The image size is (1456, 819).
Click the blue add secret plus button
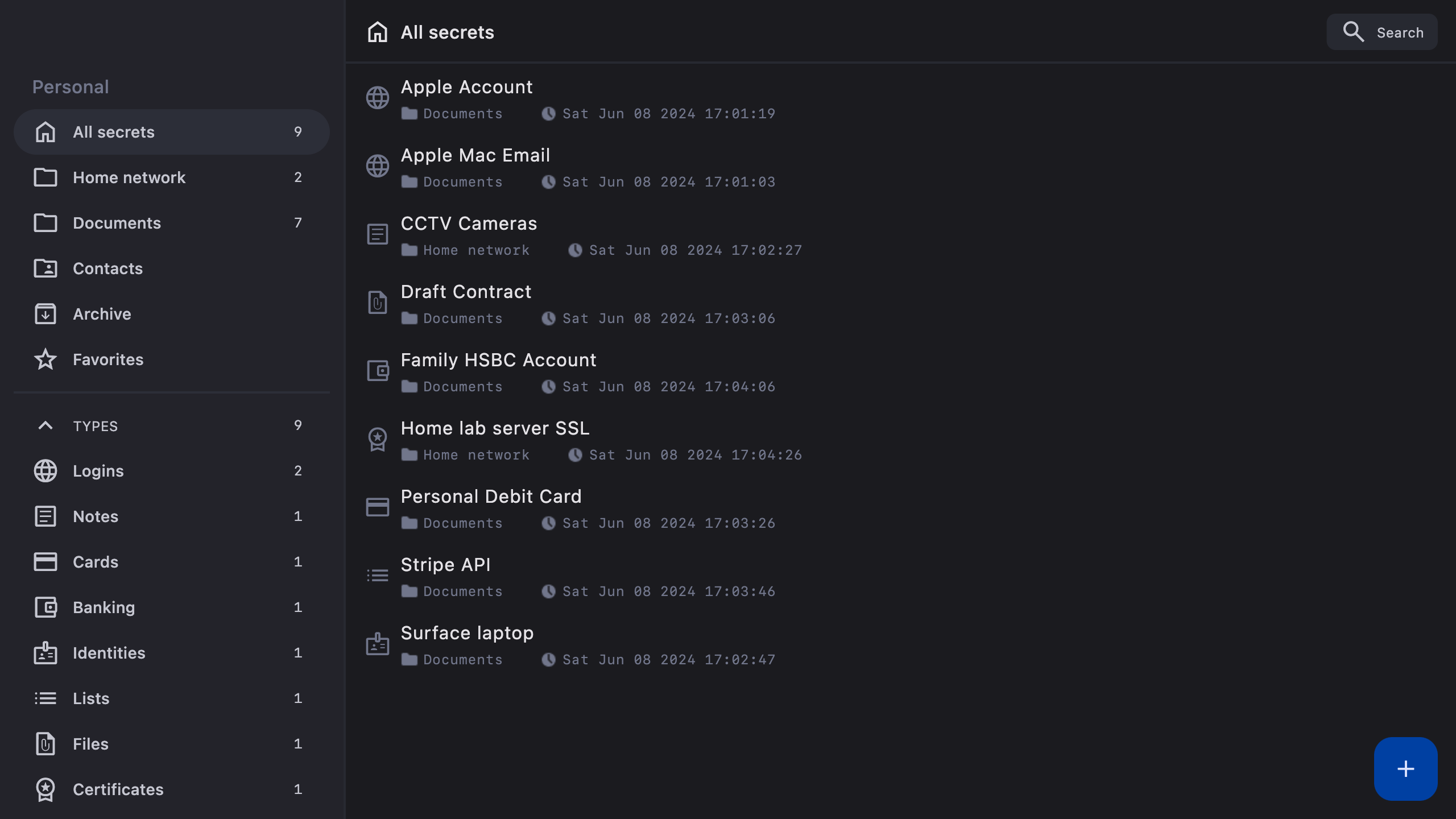(x=1405, y=768)
